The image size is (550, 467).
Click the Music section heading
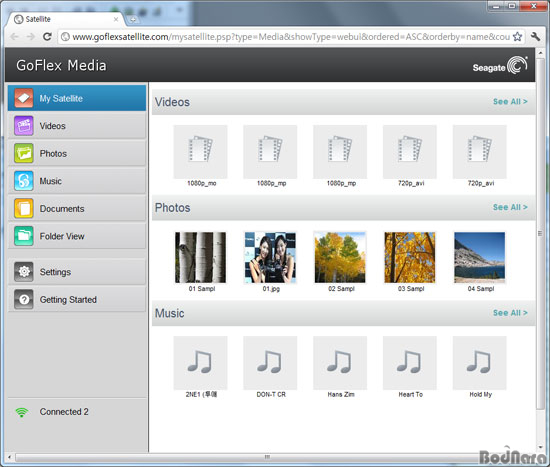pyautogui.click(x=169, y=313)
